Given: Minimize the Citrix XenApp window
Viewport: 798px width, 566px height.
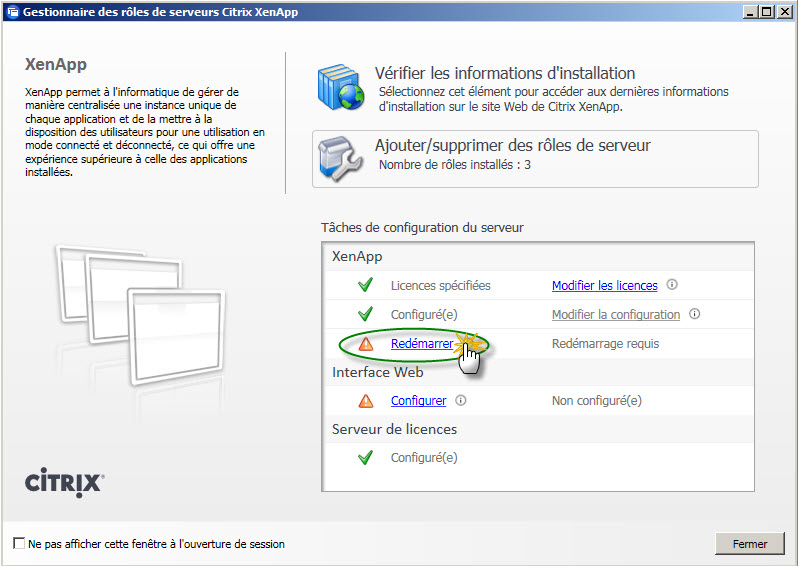Looking at the screenshot, I should pyautogui.click(x=749, y=12).
